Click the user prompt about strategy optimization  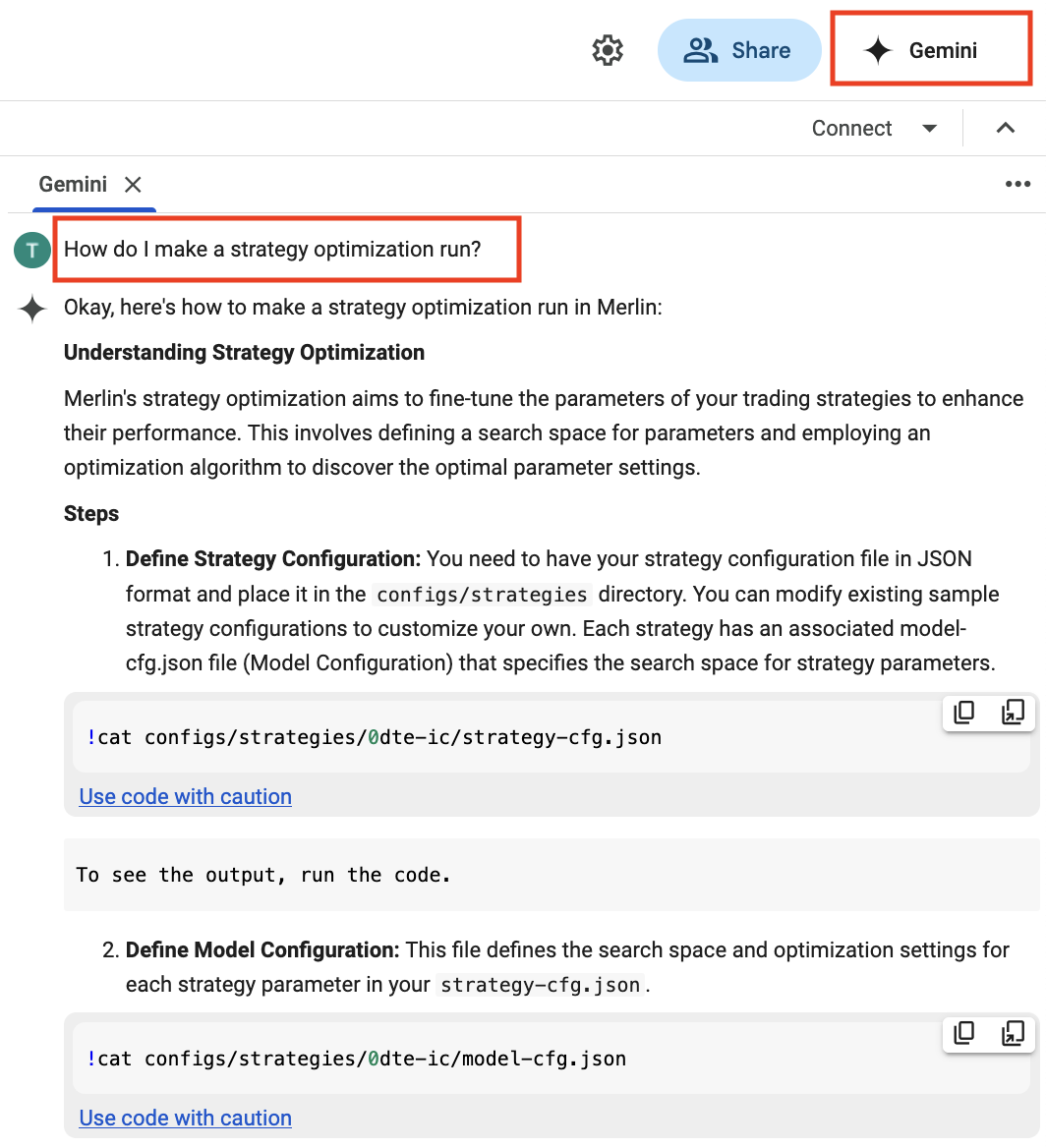pos(273,250)
